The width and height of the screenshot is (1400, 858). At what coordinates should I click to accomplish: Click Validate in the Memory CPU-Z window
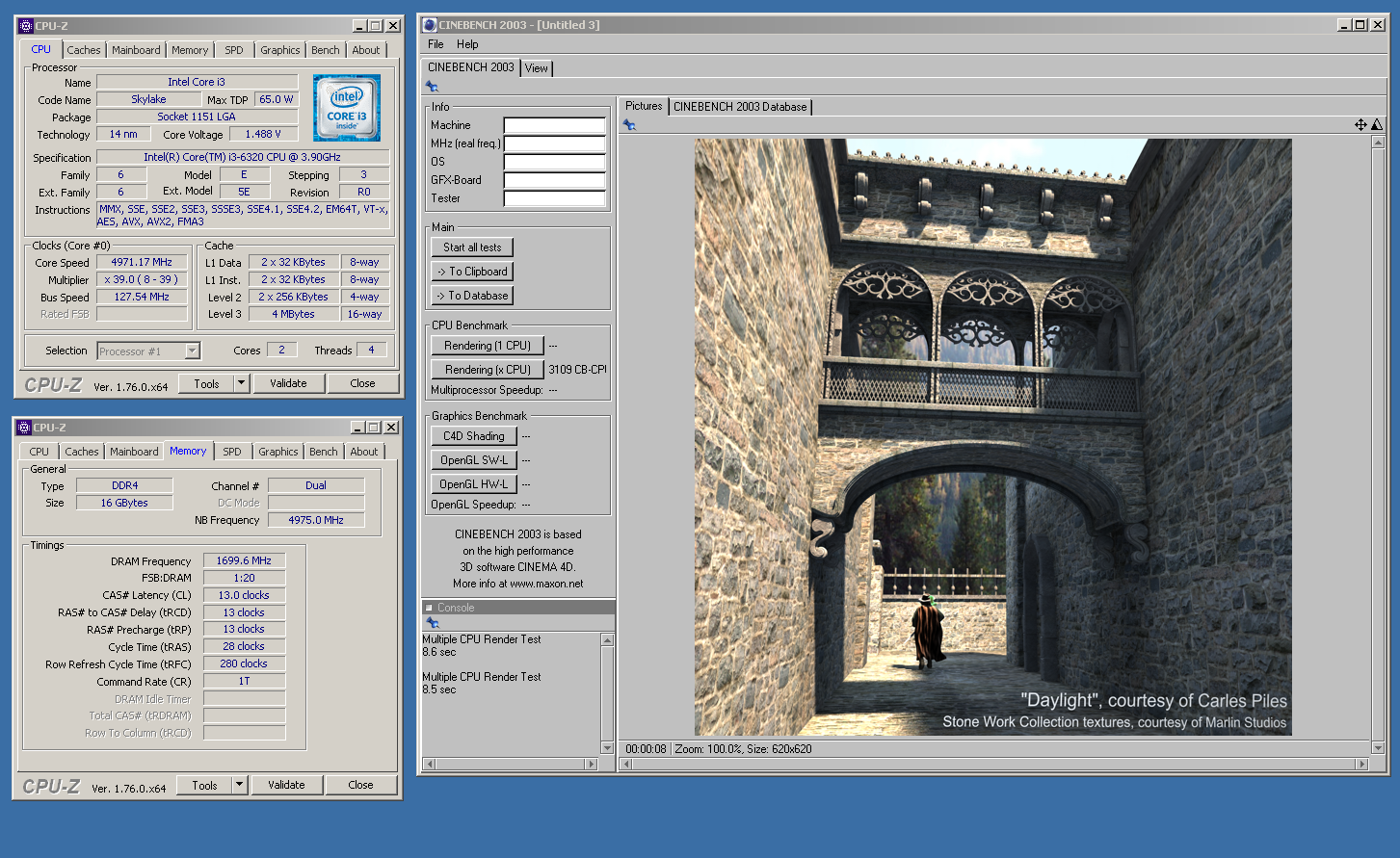click(x=286, y=785)
